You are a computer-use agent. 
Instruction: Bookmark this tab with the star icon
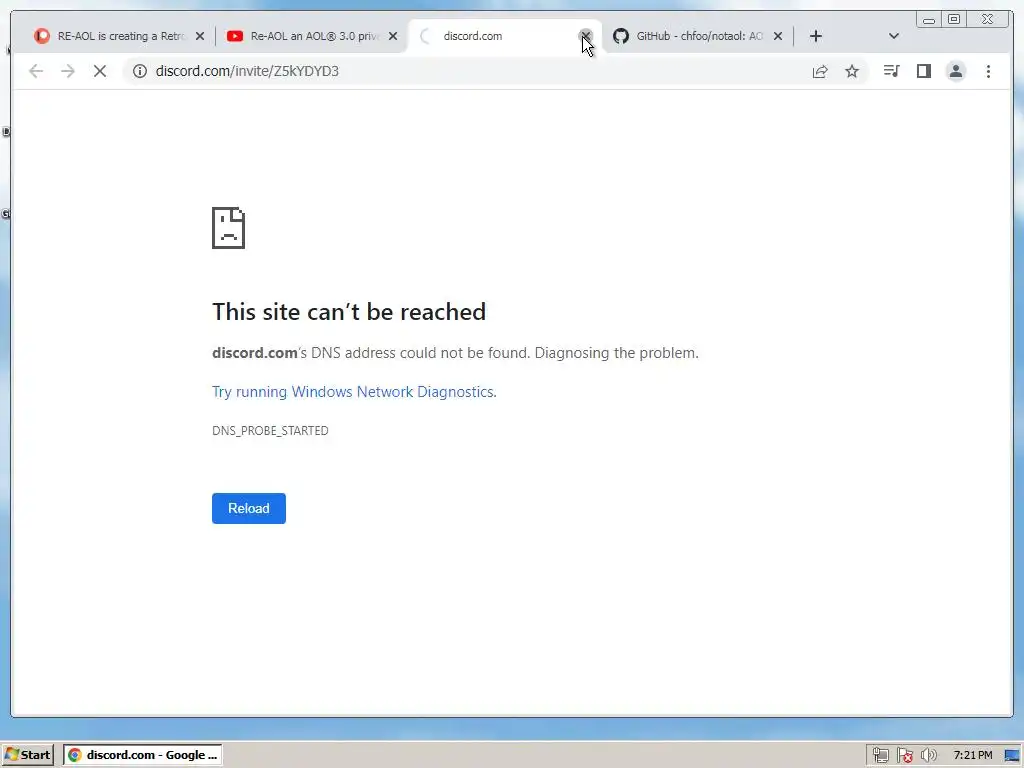click(852, 71)
